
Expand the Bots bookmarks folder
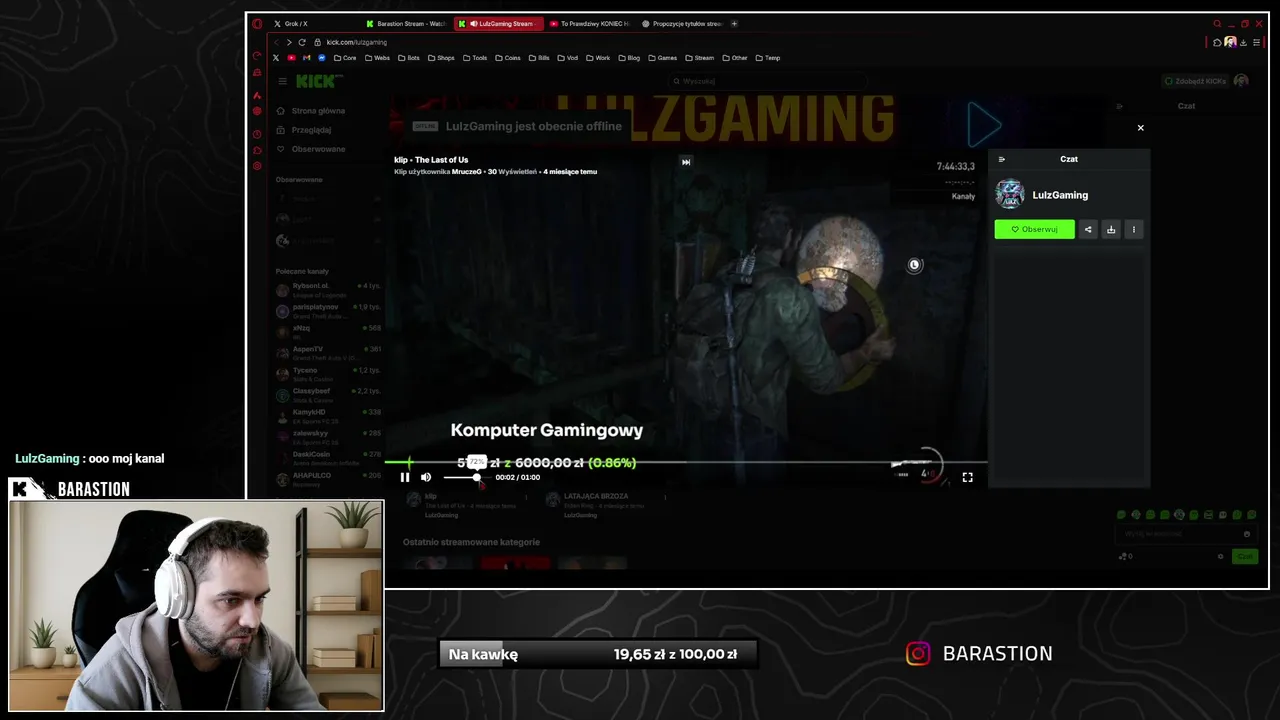pyautogui.click(x=410, y=58)
